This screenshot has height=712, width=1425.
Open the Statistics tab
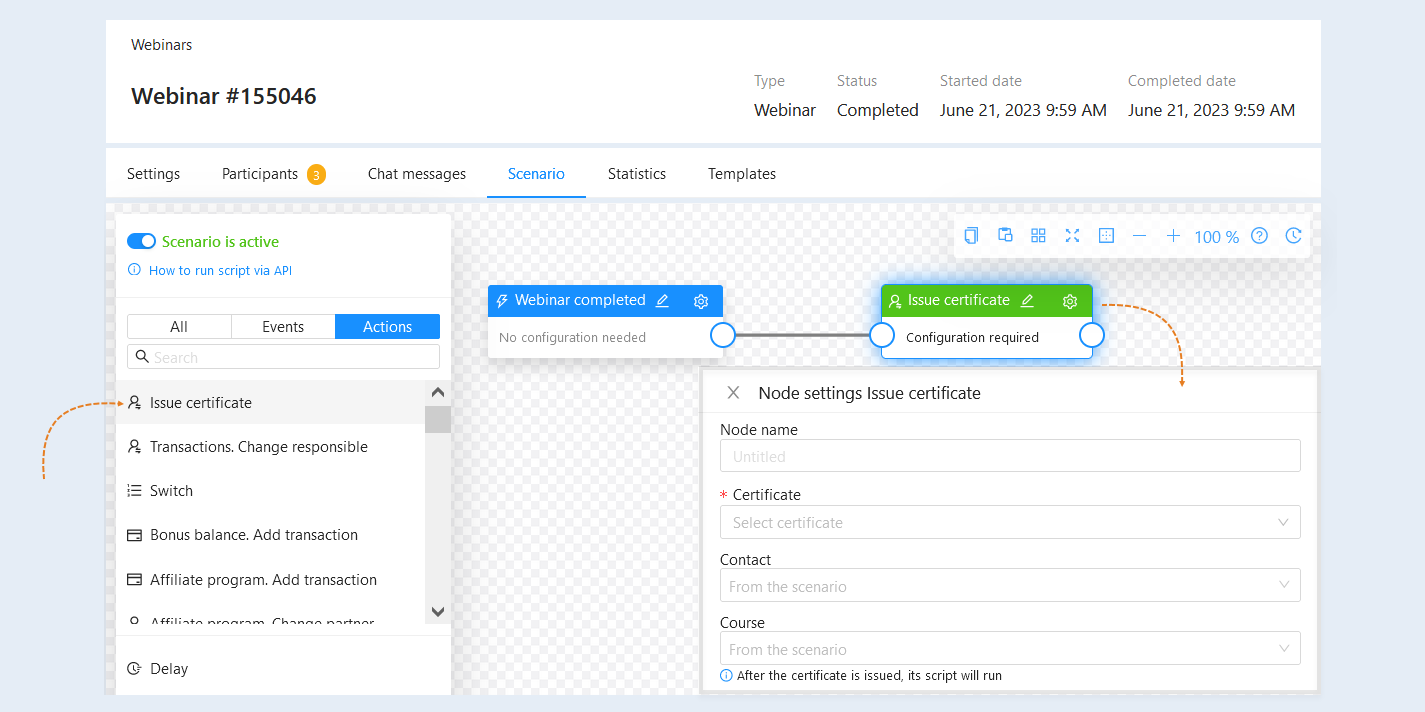point(637,174)
